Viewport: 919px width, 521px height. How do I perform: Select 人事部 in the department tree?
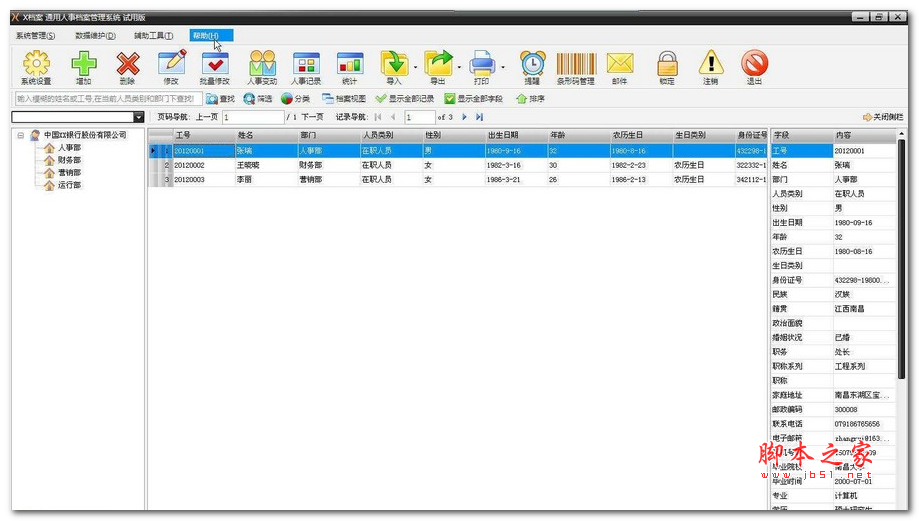pos(69,148)
